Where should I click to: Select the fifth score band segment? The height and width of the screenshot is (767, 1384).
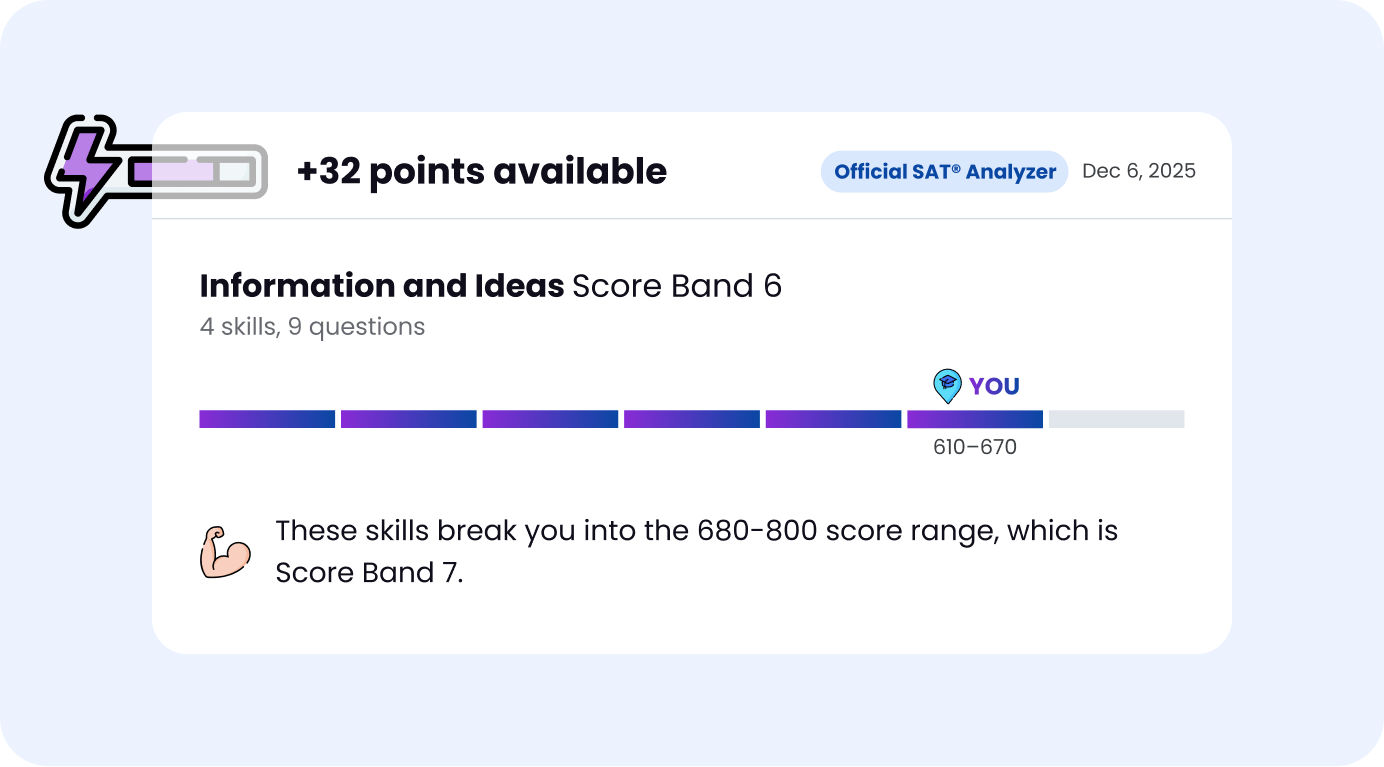tap(833, 419)
